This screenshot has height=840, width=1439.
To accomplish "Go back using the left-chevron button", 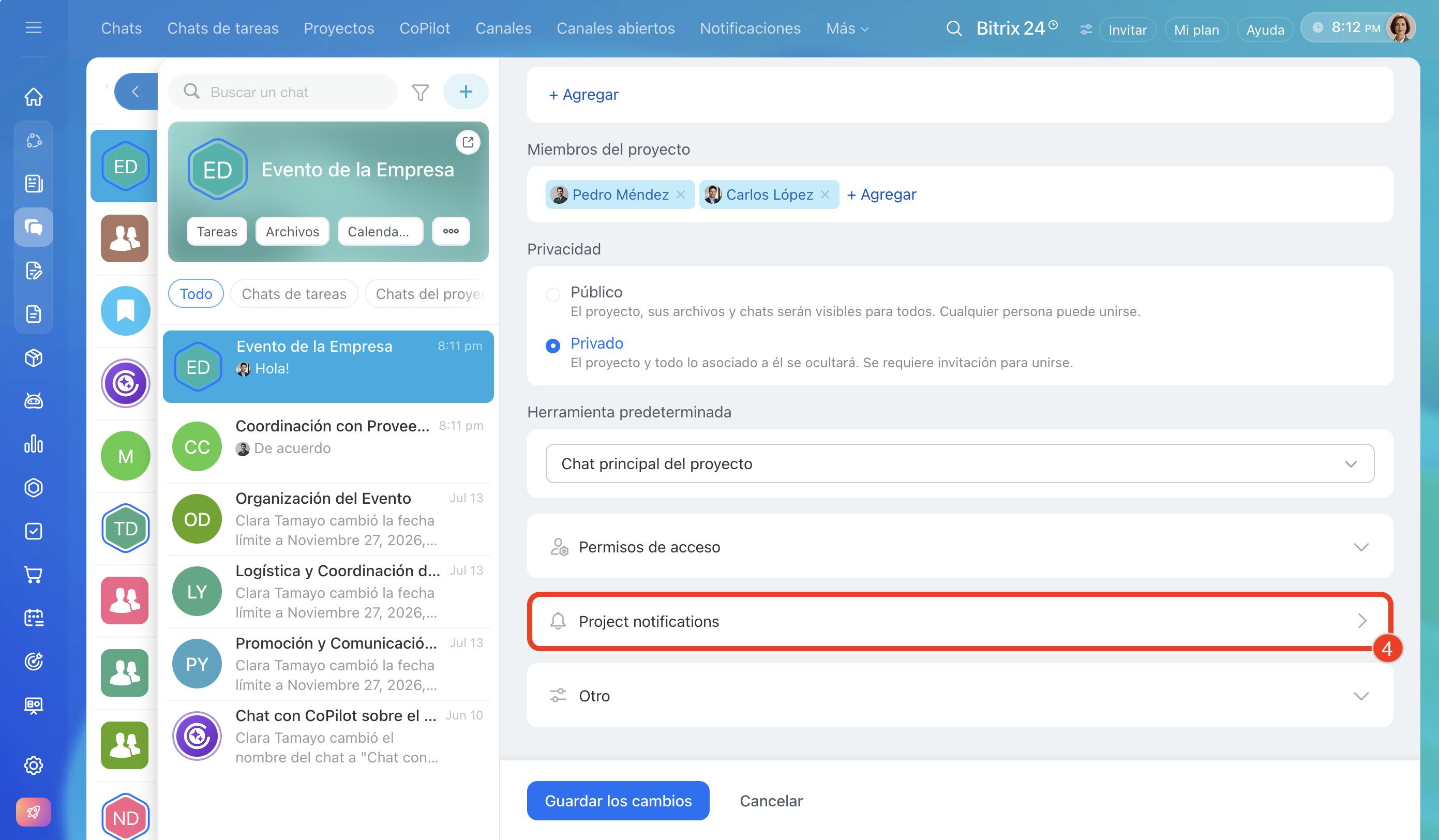I will point(136,92).
